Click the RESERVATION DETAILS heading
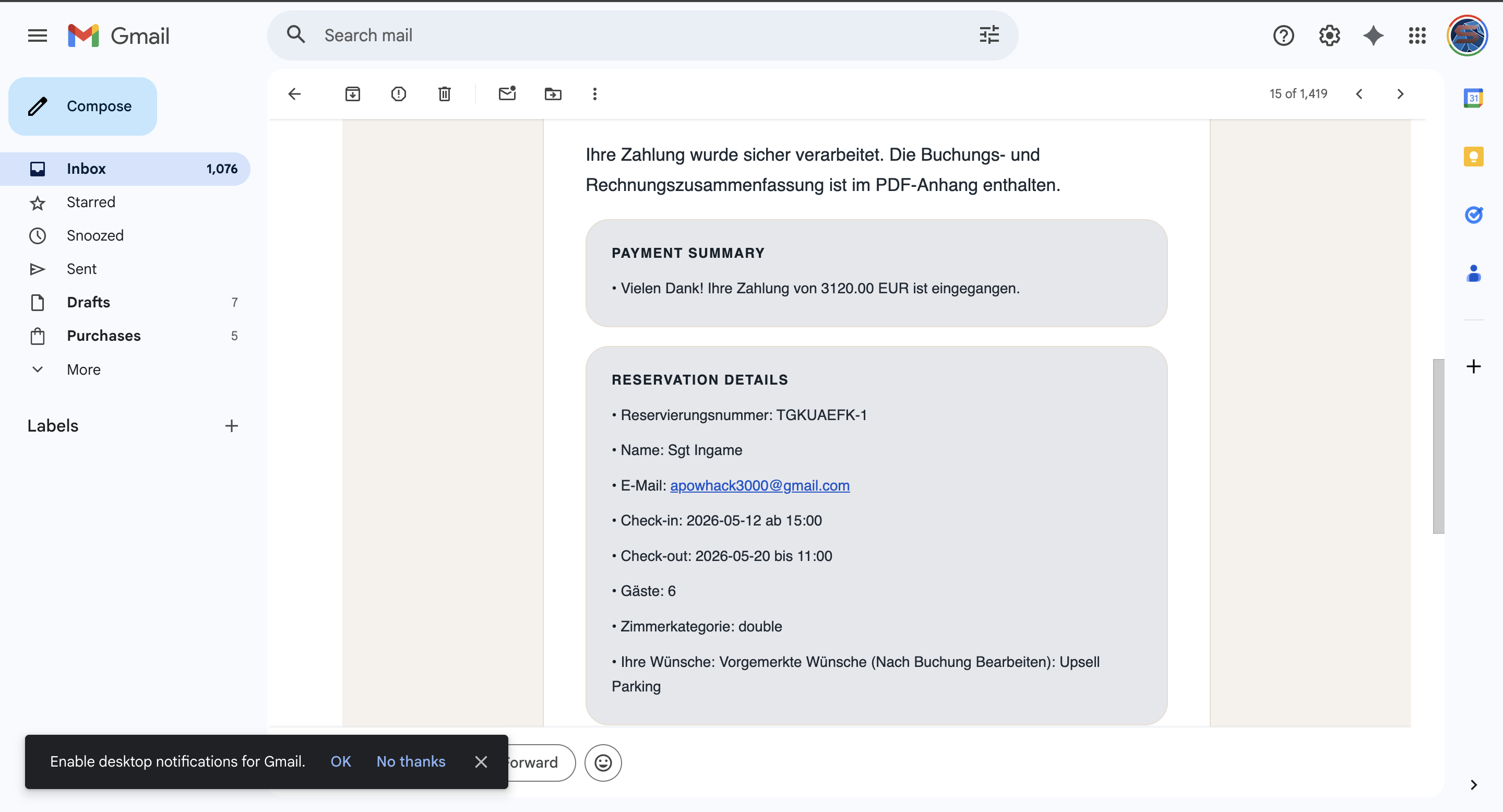Viewport: 1503px width, 812px height. pyautogui.click(x=700, y=380)
